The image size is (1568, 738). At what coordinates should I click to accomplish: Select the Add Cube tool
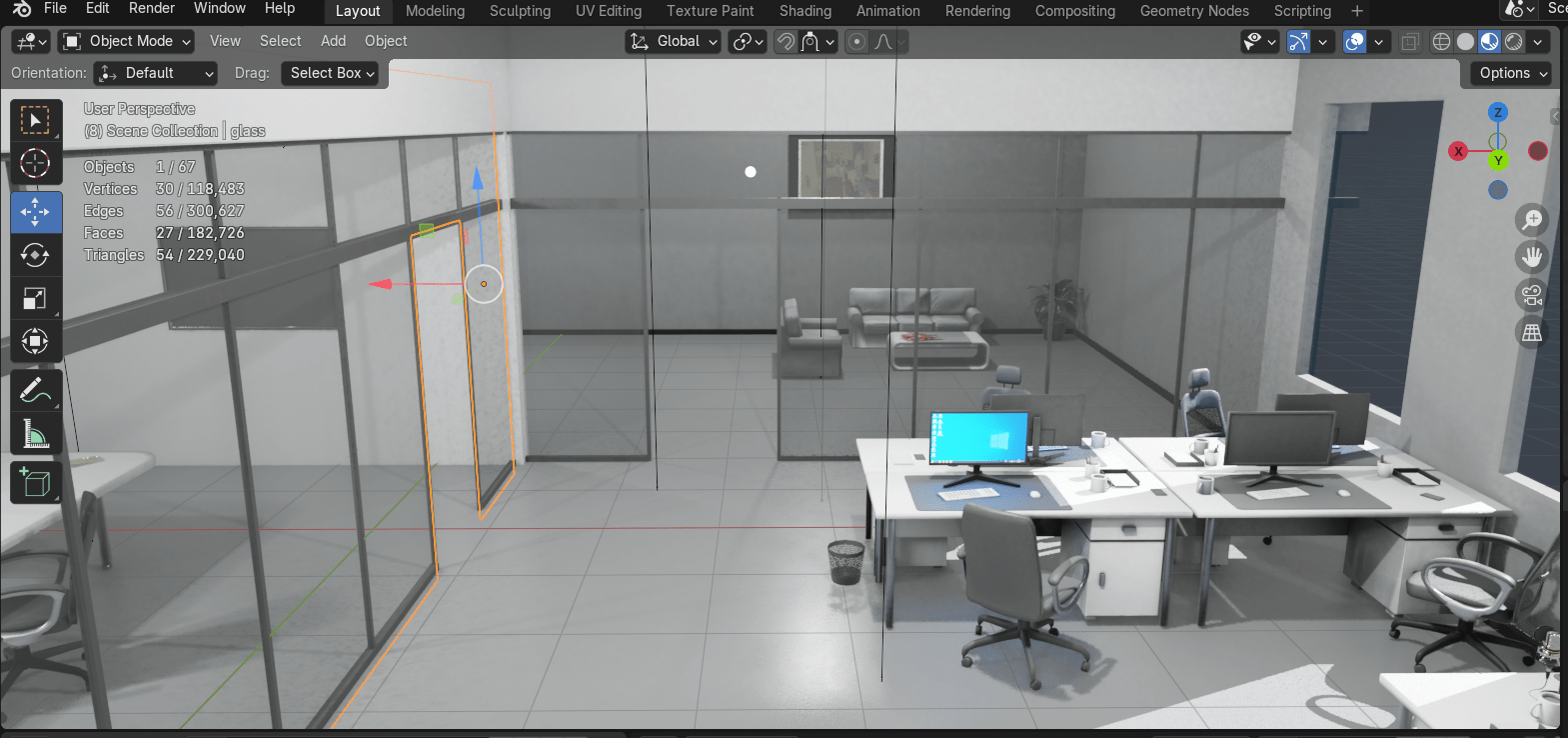(x=35, y=483)
